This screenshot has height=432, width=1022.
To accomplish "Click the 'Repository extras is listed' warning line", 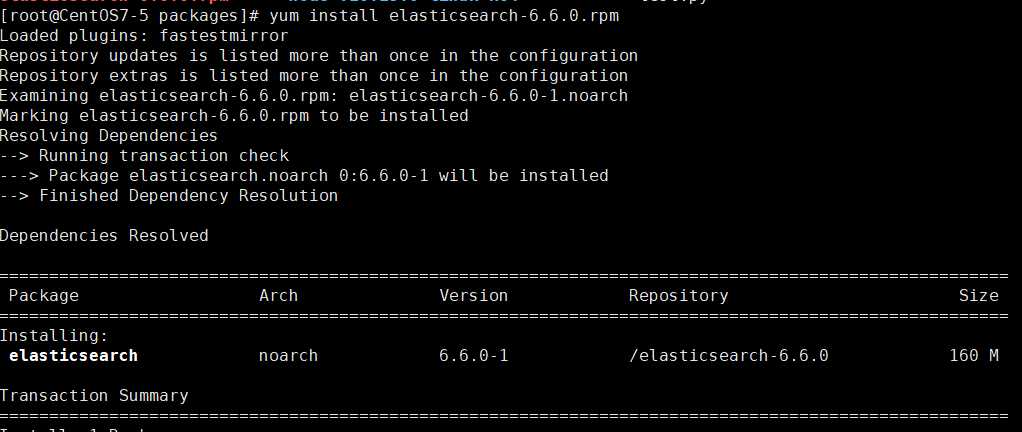I will coord(314,76).
